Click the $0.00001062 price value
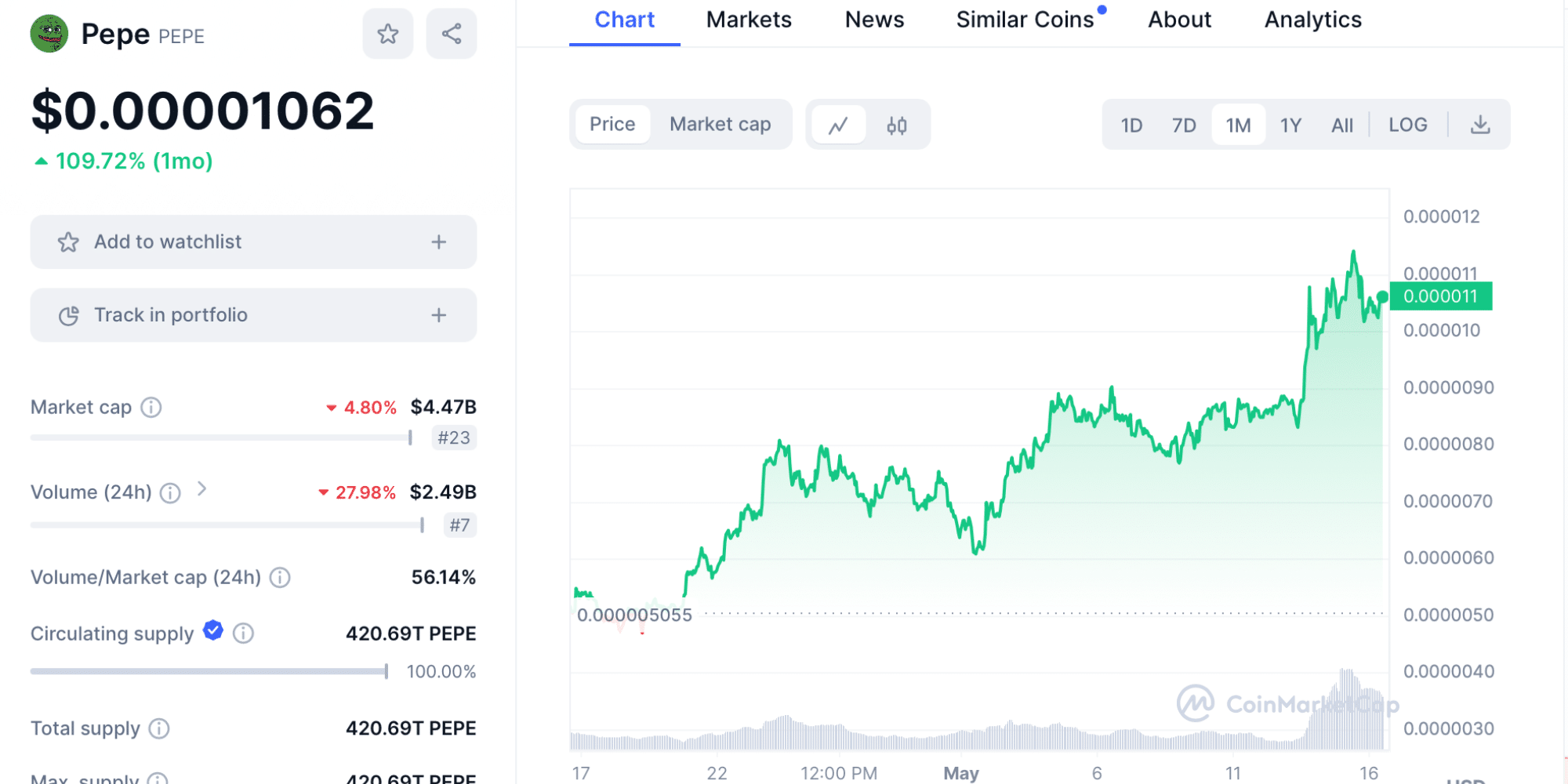Viewport: 1568px width, 784px height. click(x=203, y=111)
